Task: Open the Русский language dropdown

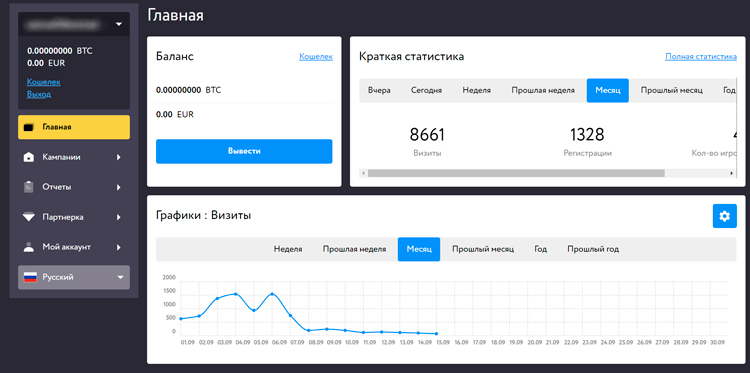Action: (x=74, y=277)
